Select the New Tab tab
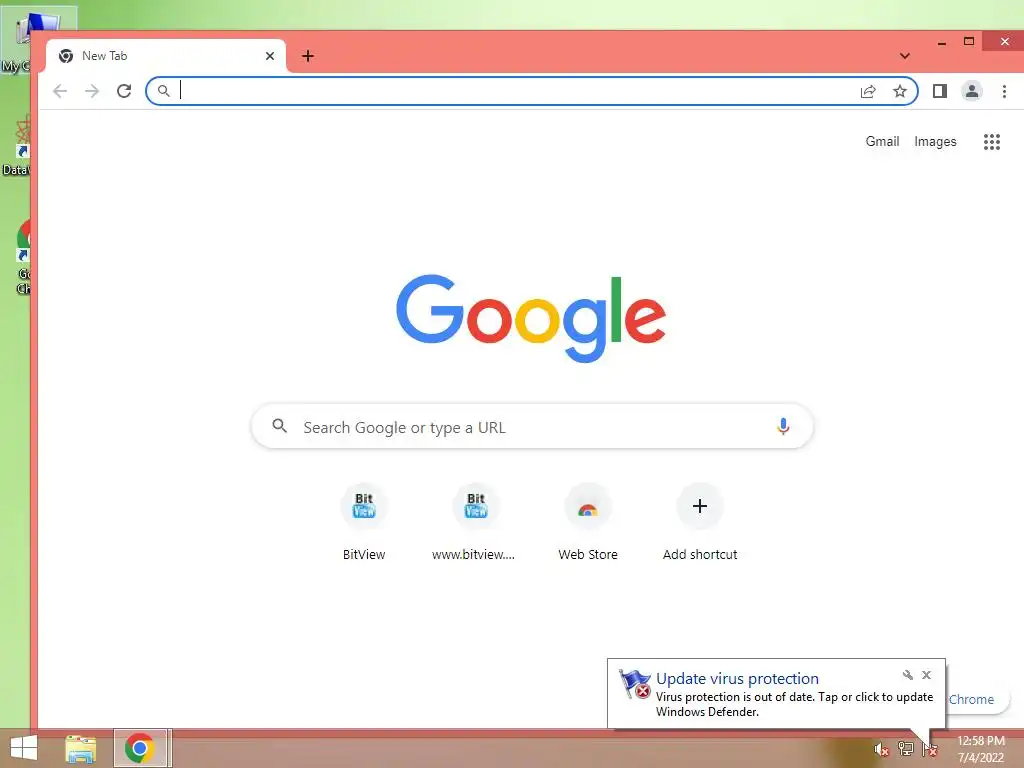The height and width of the screenshot is (768, 1024). 166,56
